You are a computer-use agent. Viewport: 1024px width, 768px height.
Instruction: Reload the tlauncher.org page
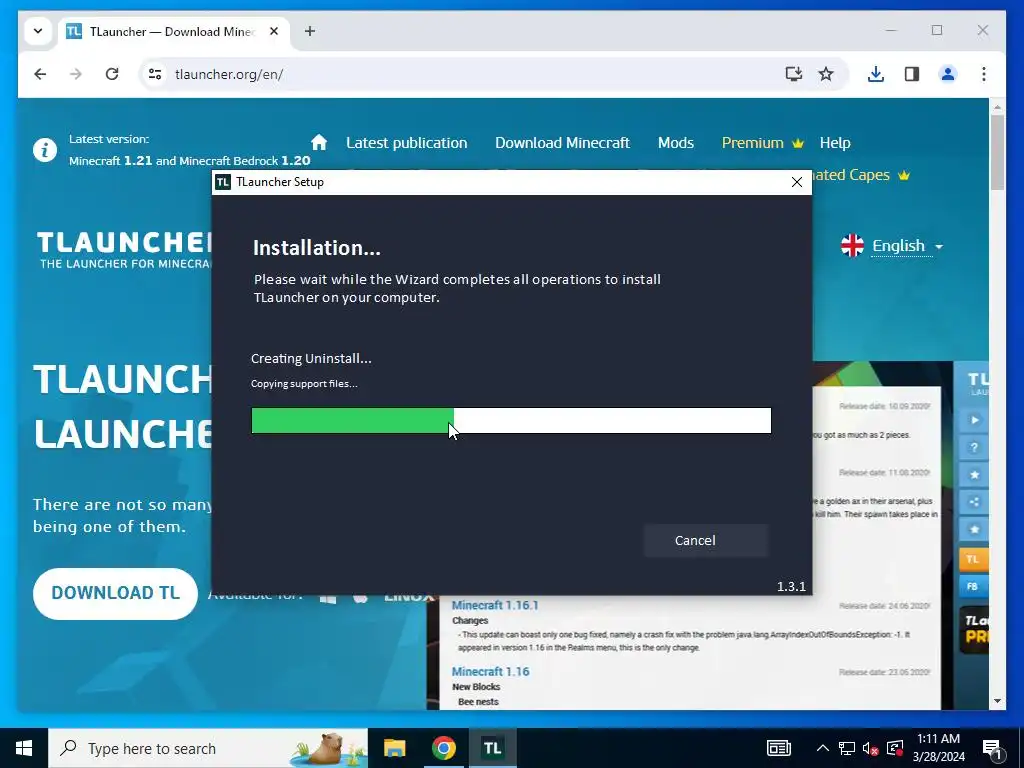tap(112, 74)
